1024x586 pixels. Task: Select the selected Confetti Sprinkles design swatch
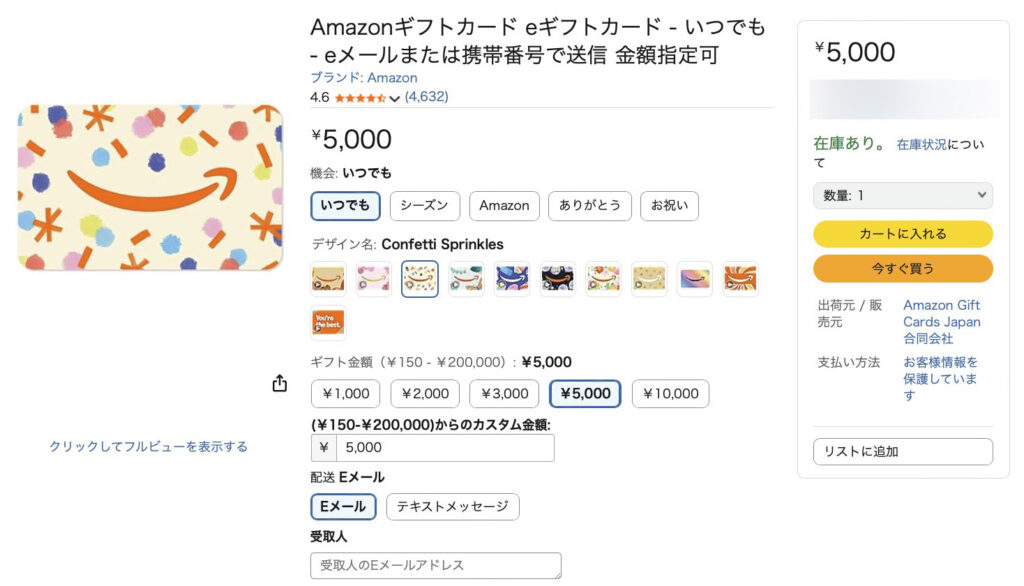pos(420,279)
